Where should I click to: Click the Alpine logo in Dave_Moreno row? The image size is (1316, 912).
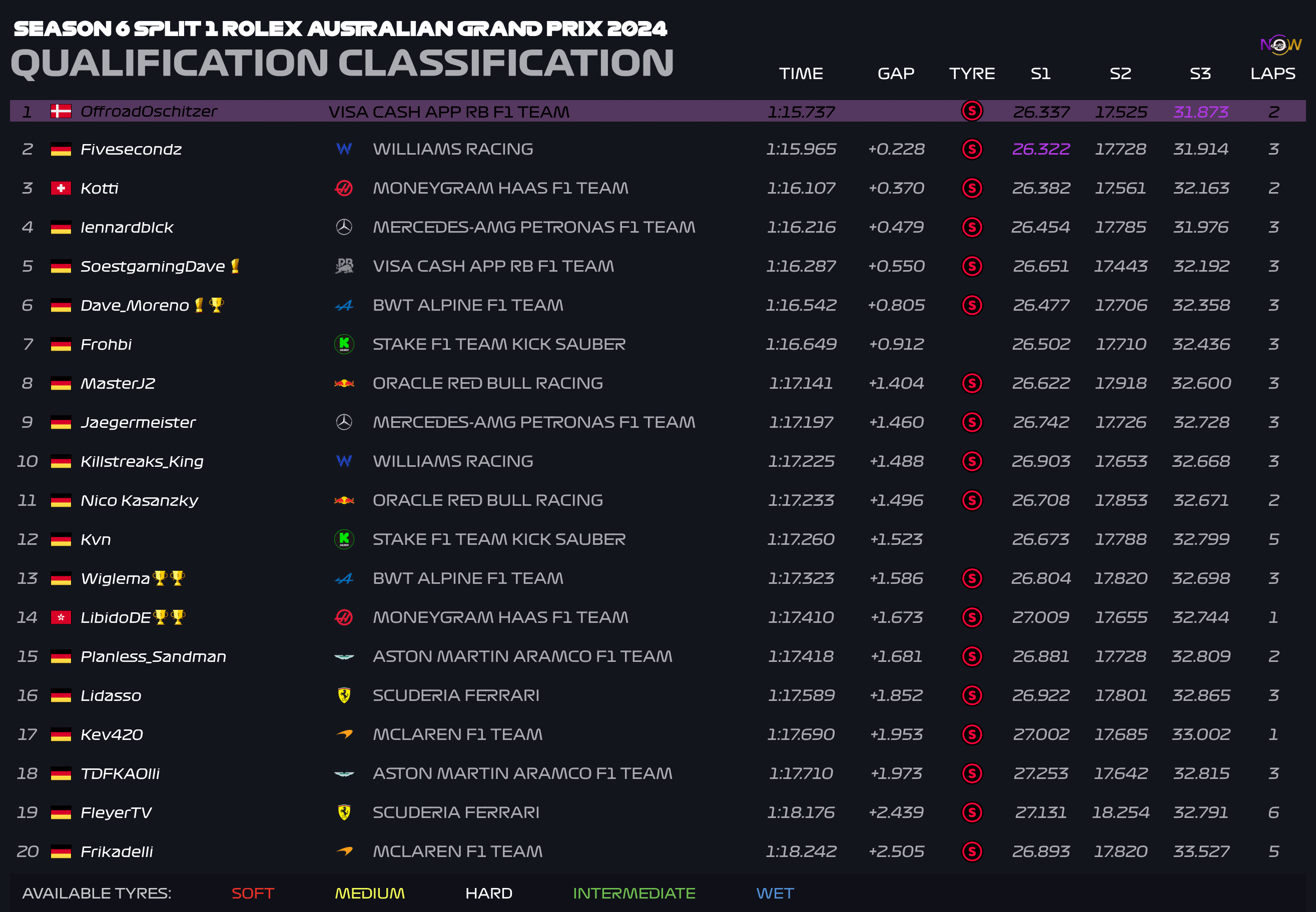coord(344,306)
